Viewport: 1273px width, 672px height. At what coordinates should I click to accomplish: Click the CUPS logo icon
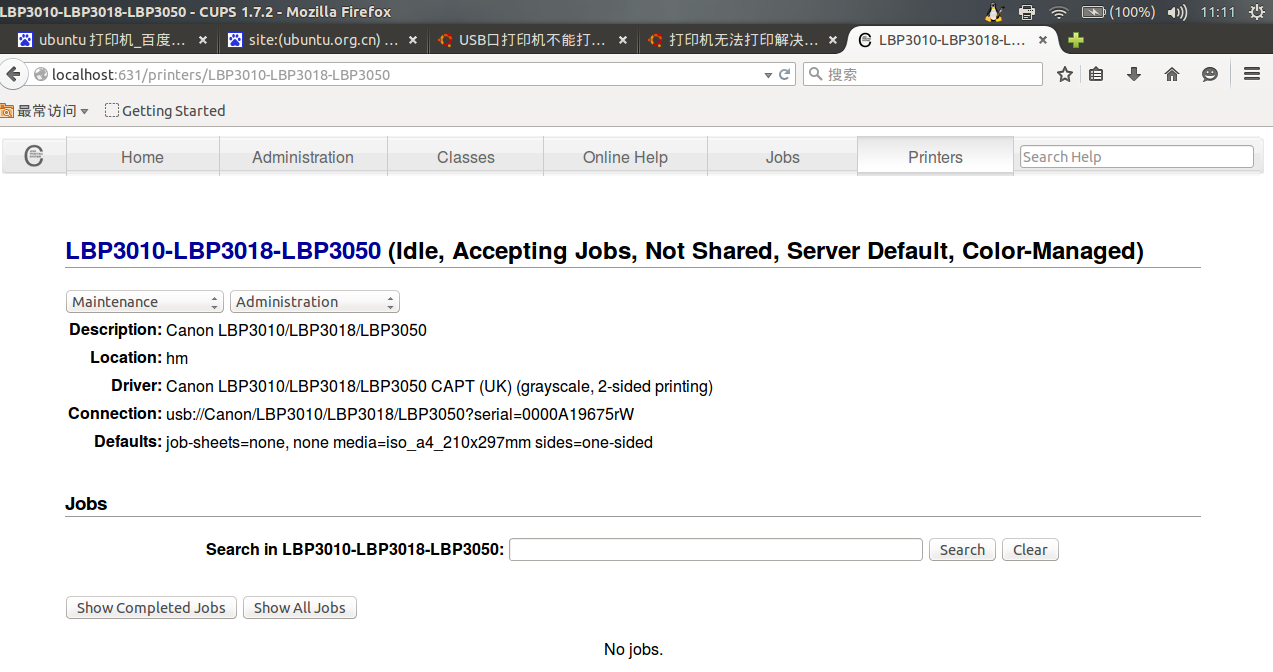point(34,156)
